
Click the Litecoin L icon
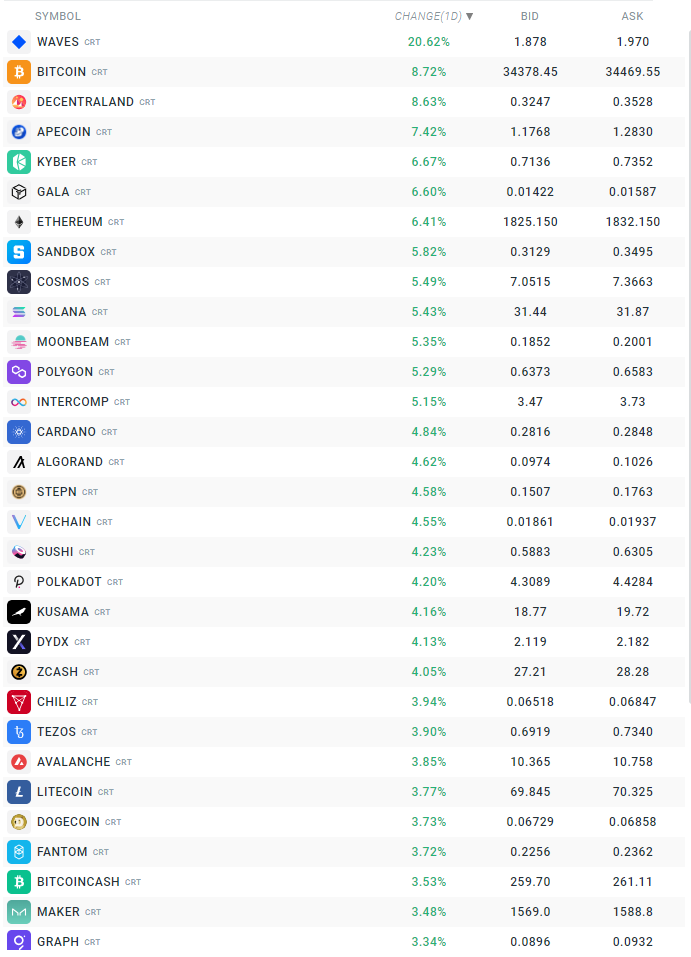(x=19, y=792)
